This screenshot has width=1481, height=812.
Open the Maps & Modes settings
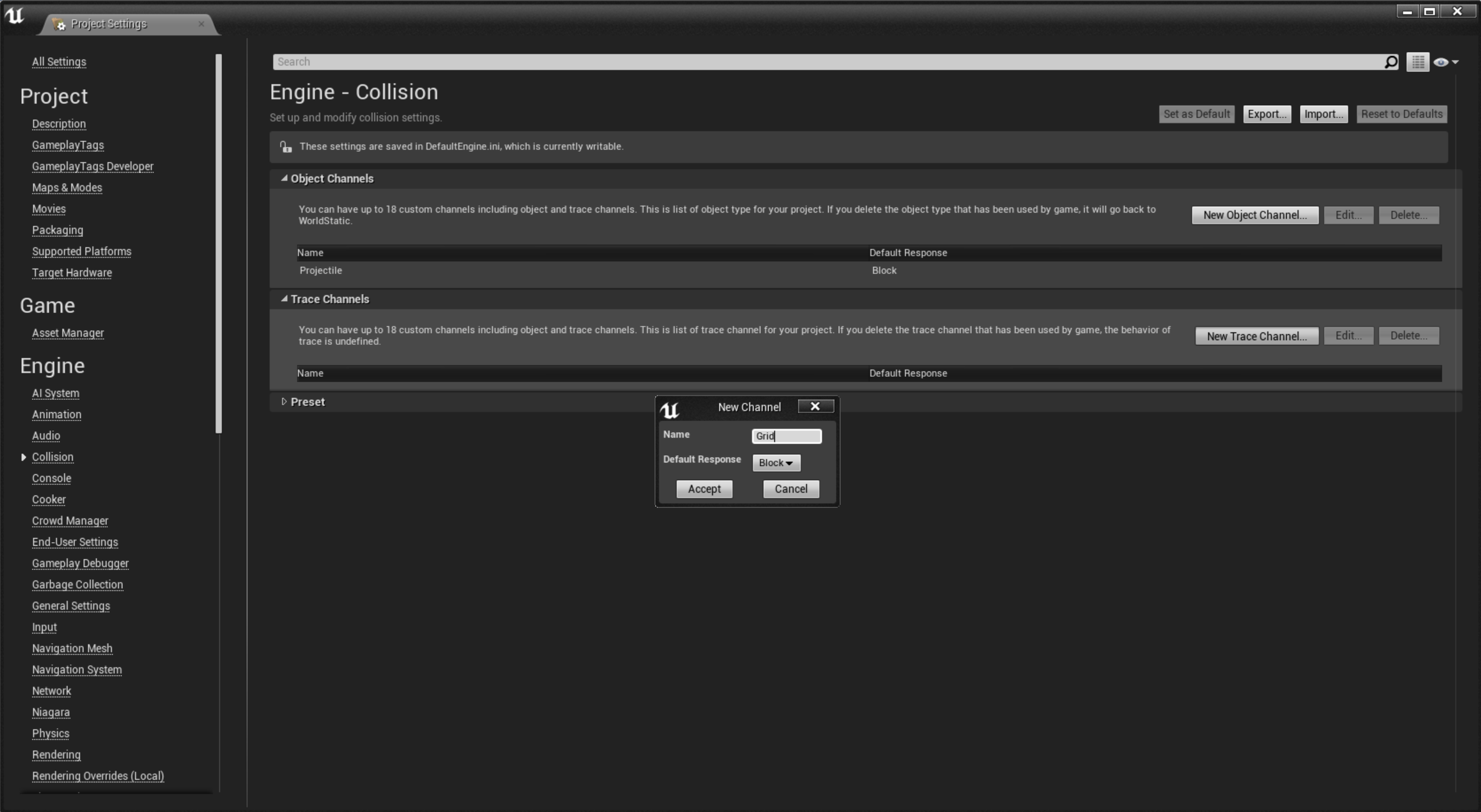tap(67, 188)
